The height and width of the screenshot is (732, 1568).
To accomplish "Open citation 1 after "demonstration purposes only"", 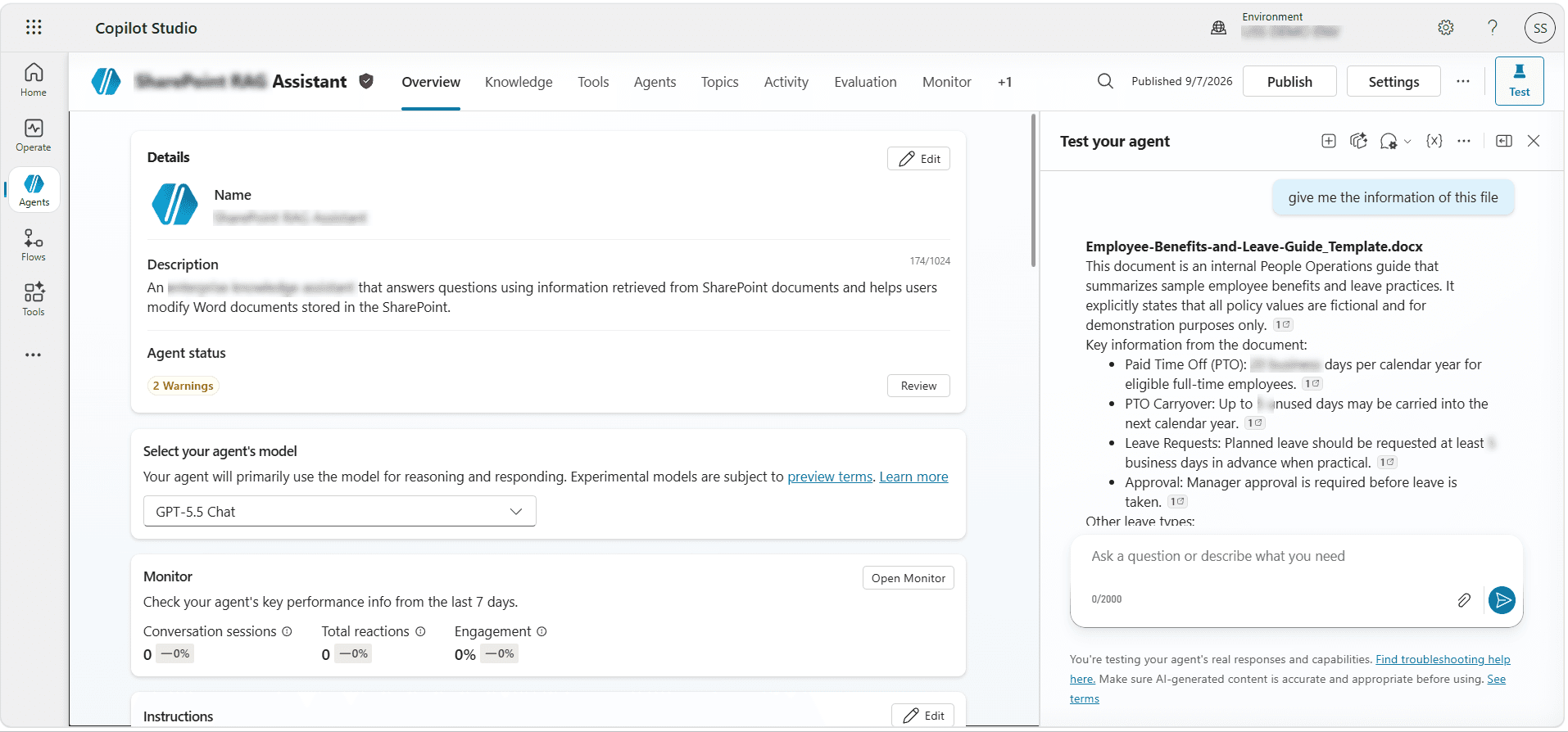I will pos(1283,325).
